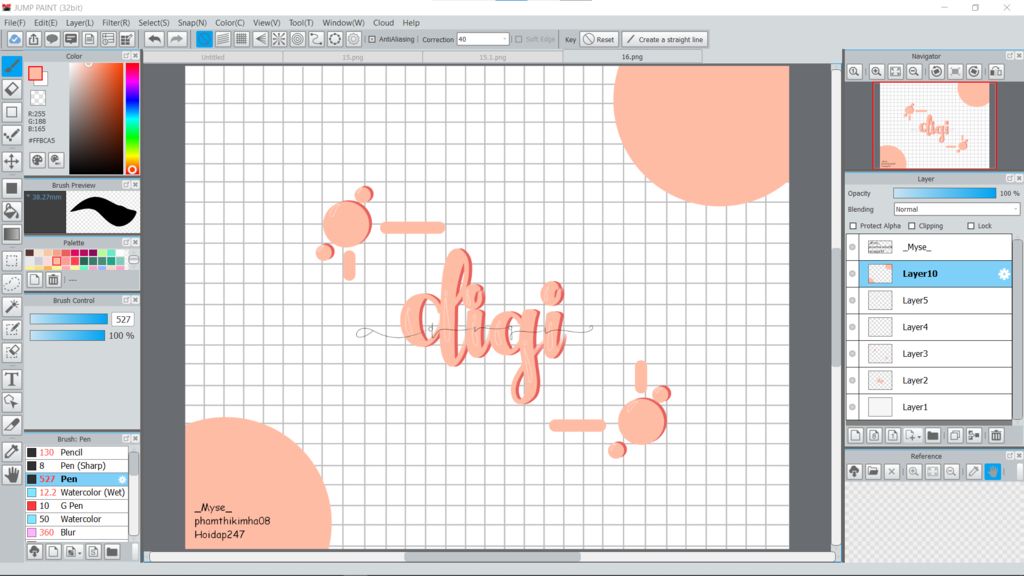The width and height of the screenshot is (1024, 576).
Task: Enable the radial snap
Action: click(x=279, y=39)
